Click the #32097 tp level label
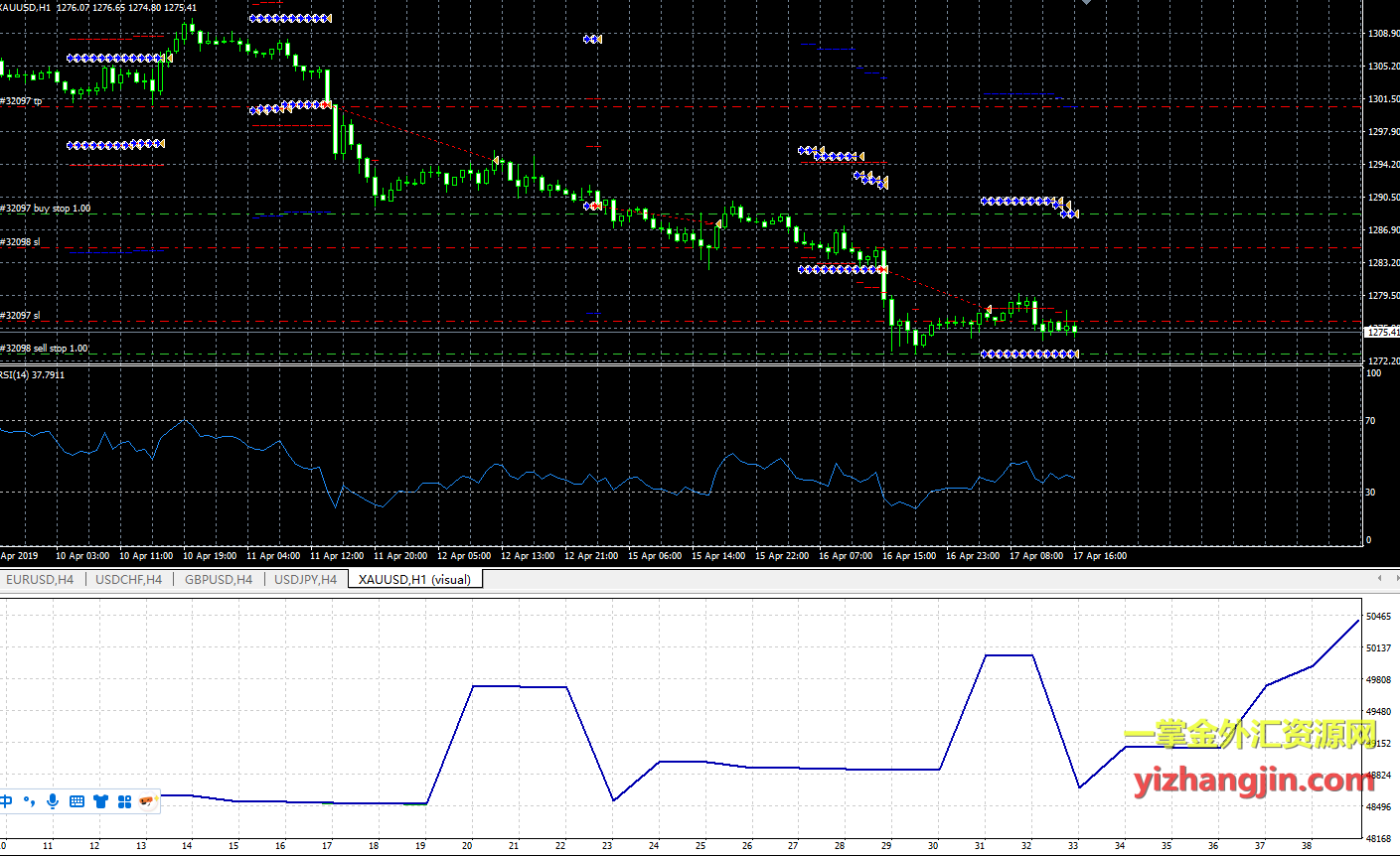1400x856 pixels. (x=22, y=101)
